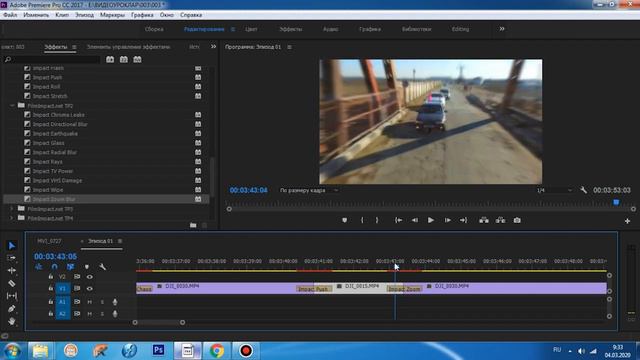Open the Клип menu
640x360 pixels.
[62, 15]
